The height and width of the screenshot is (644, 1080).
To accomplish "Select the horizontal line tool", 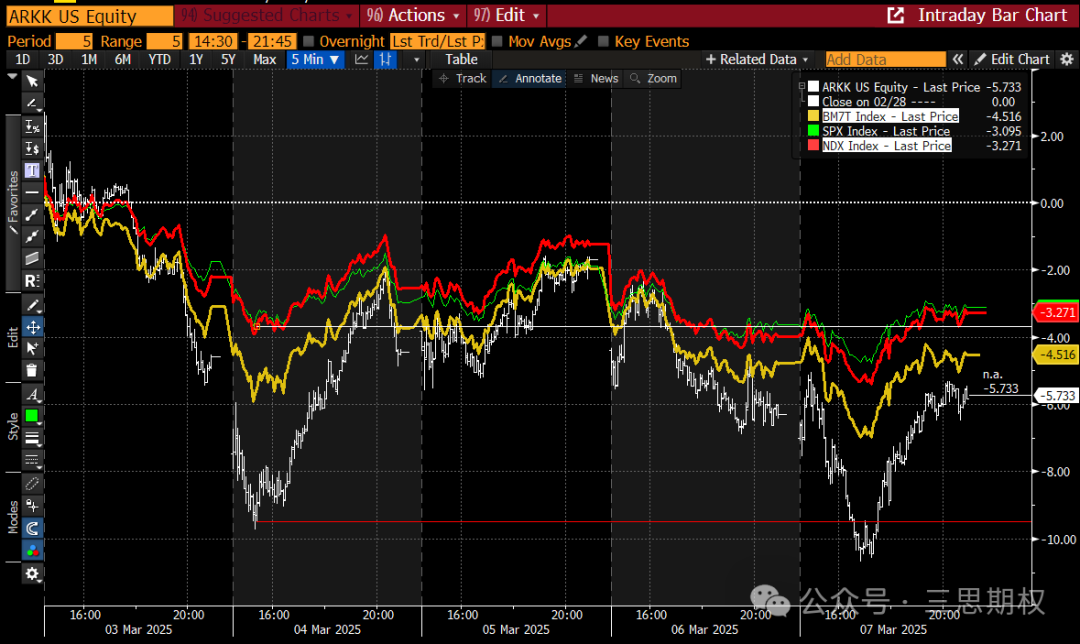I will [32, 192].
